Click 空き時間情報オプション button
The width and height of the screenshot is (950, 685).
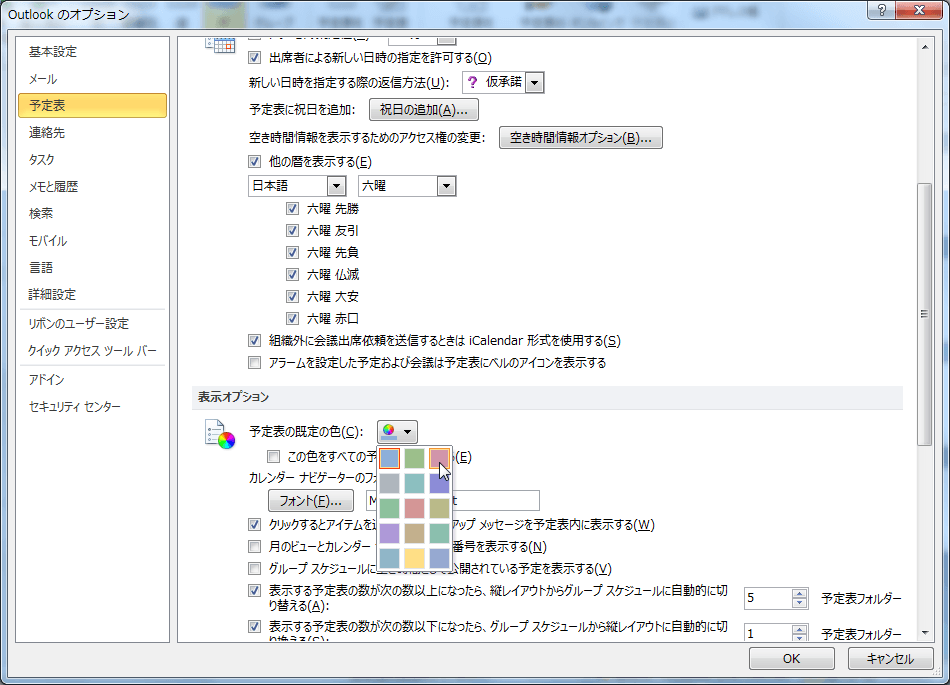pyautogui.click(x=580, y=137)
